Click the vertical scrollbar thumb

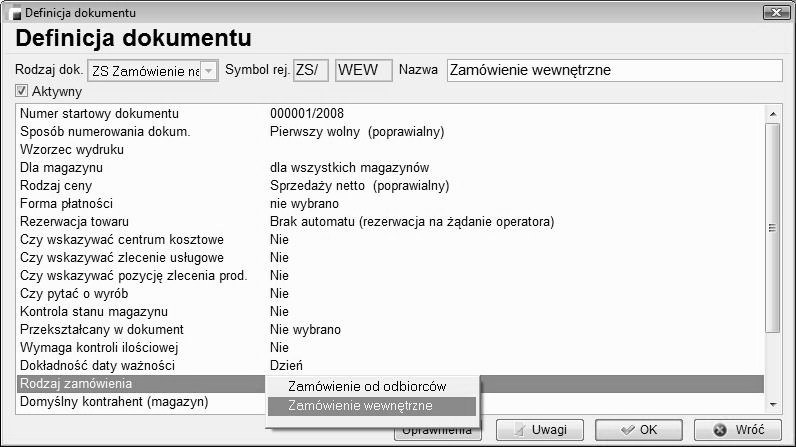pyautogui.click(x=773, y=228)
